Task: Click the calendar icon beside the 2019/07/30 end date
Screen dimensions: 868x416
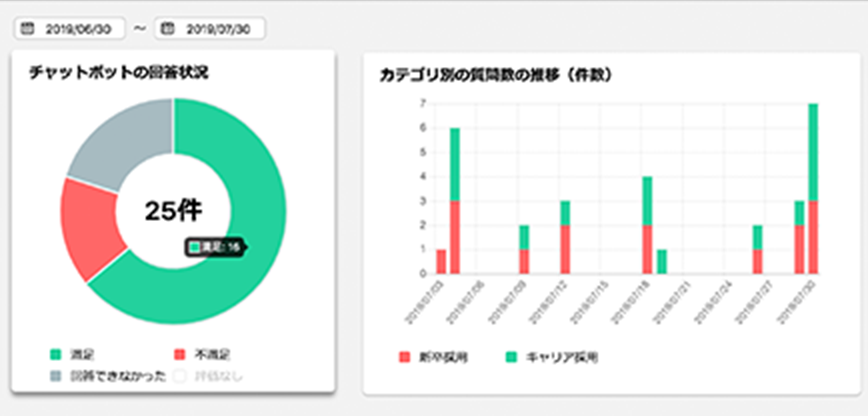Action: 169,28
